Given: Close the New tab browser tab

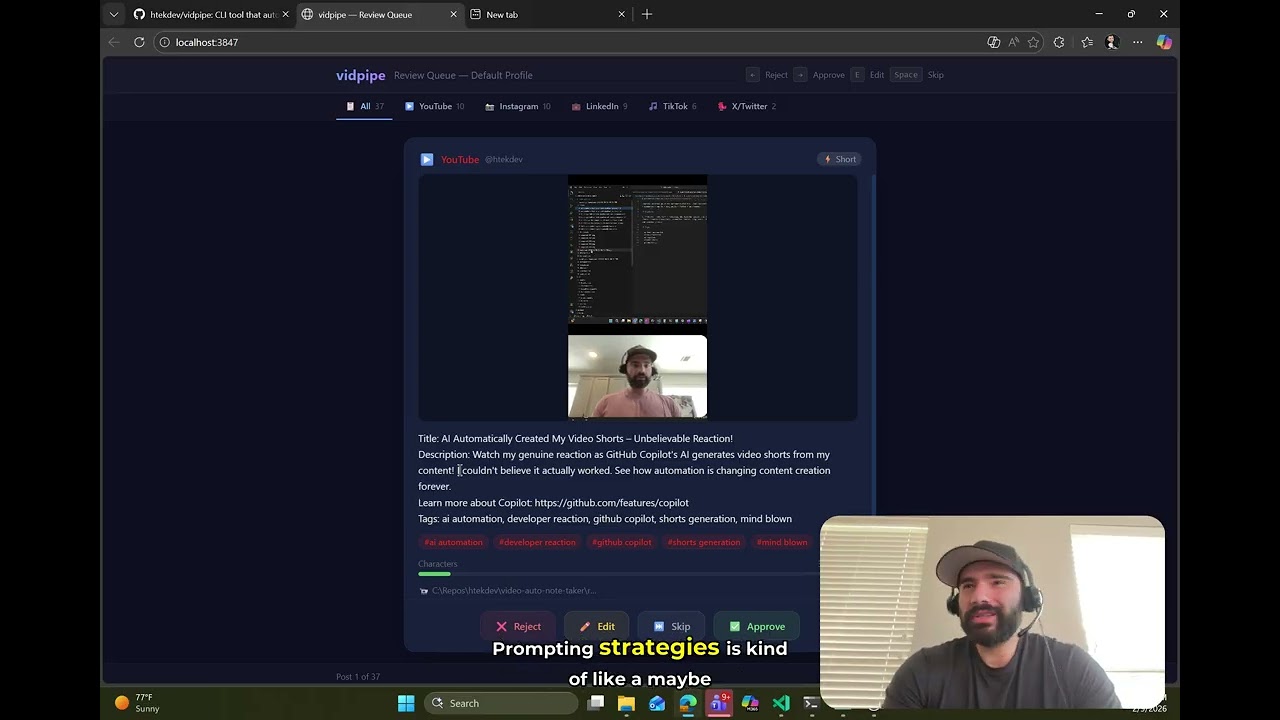Looking at the screenshot, I should tap(622, 14).
